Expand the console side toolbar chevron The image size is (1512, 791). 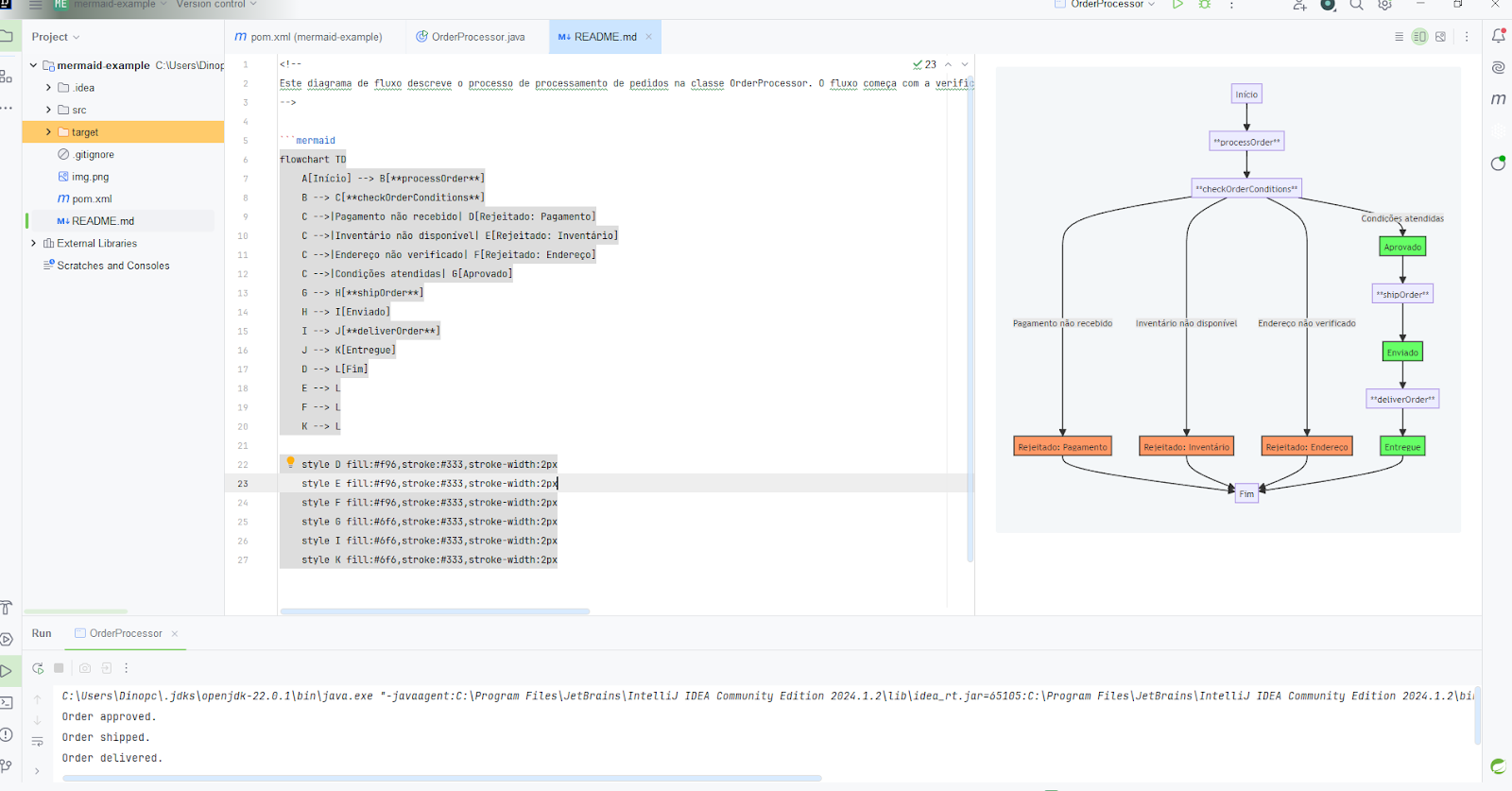click(x=38, y=770)
